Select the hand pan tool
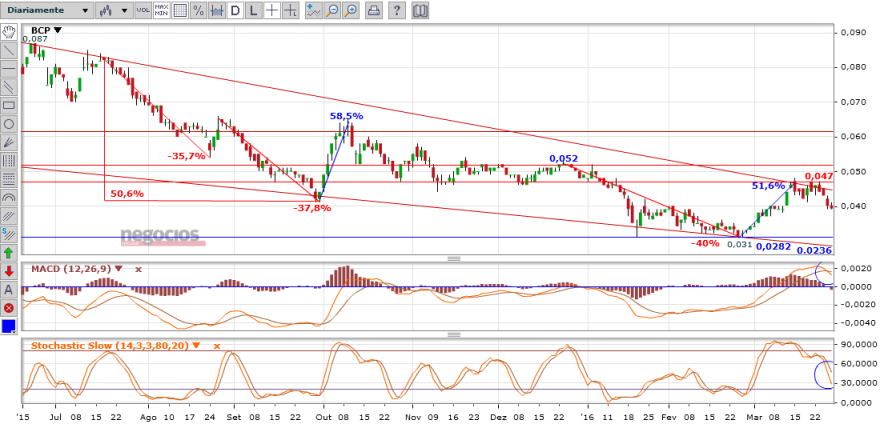The width and height of the screenshot is (880, 424). pos(9,32)
